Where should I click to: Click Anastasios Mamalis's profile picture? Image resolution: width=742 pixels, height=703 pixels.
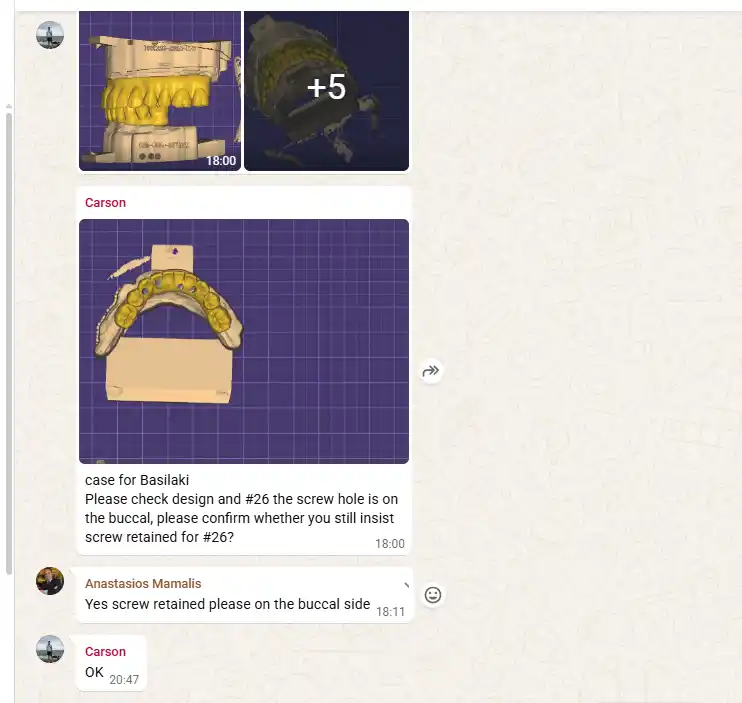[50, 581]
